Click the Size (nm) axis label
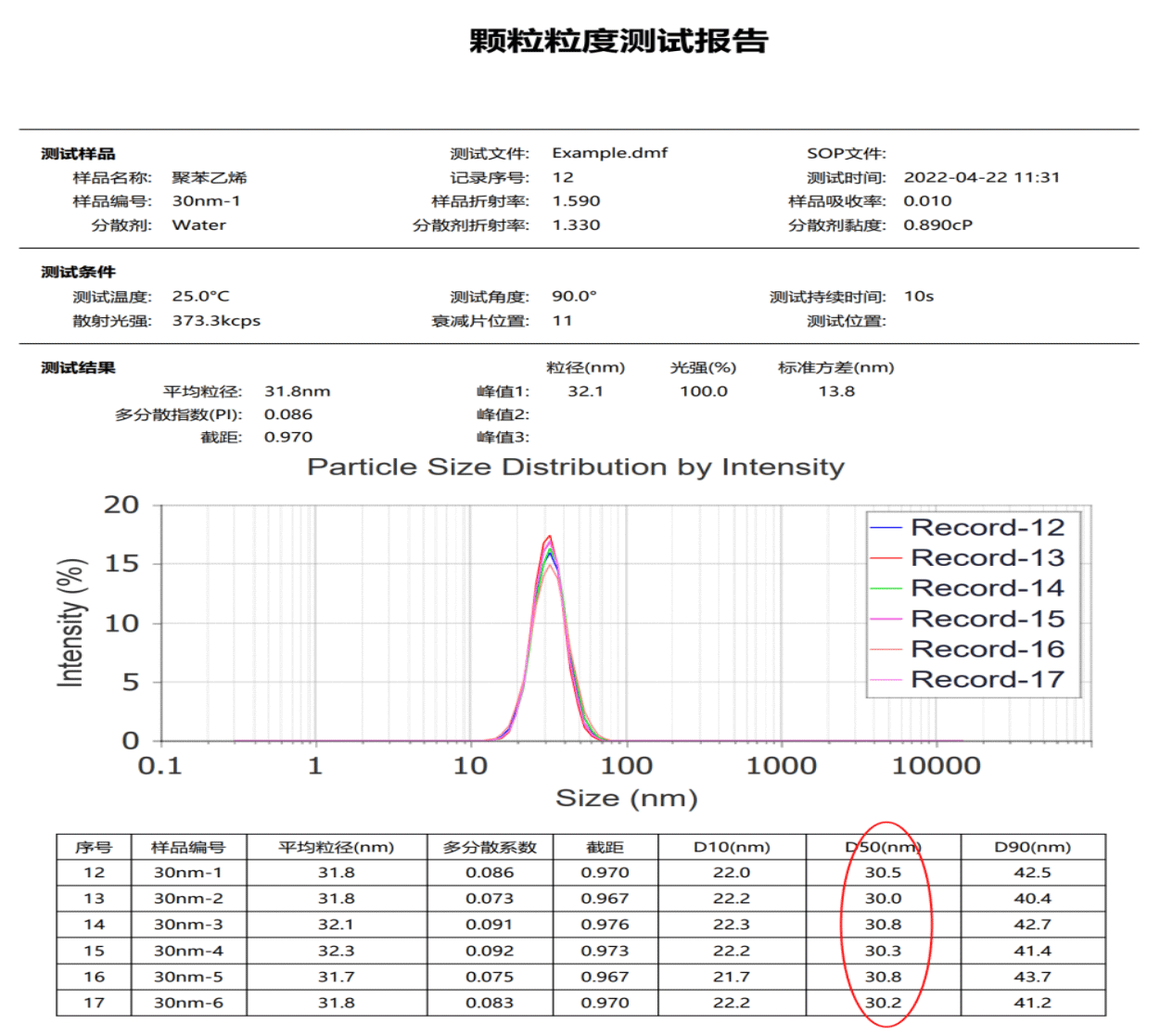The height and width of the screenshot is (1036, 1173). click(626, 798)
